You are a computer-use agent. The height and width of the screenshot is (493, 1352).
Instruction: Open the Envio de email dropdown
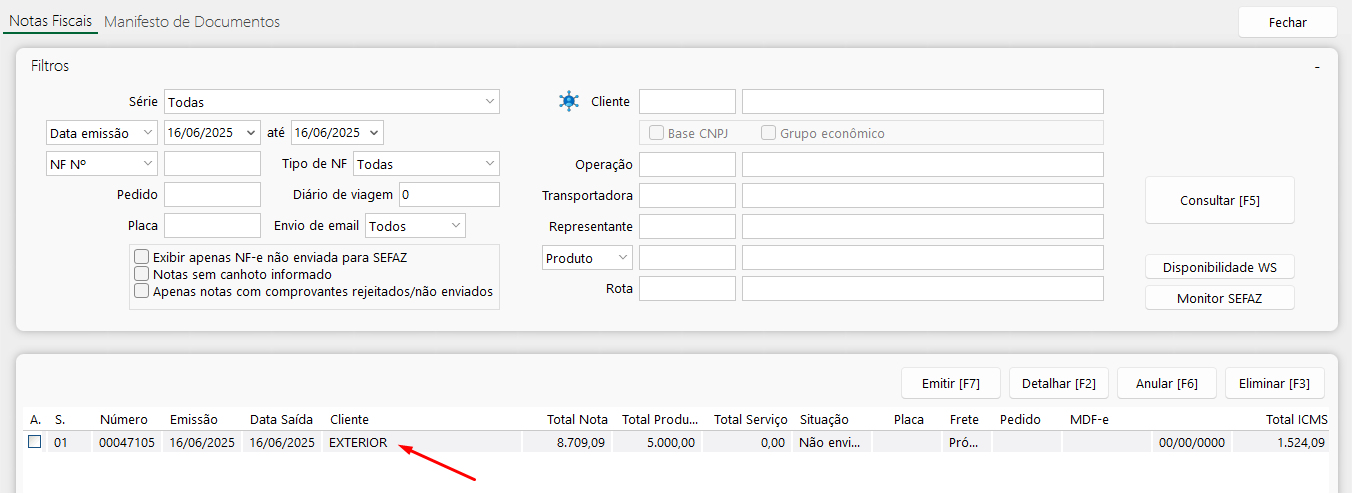415,226
